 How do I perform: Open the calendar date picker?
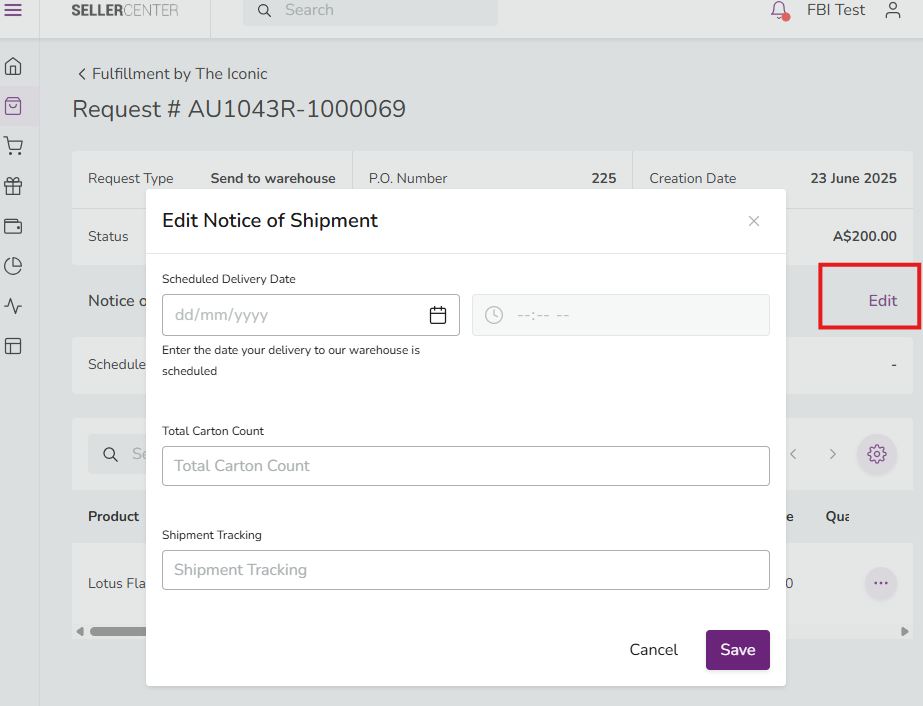tap(438, 315)
